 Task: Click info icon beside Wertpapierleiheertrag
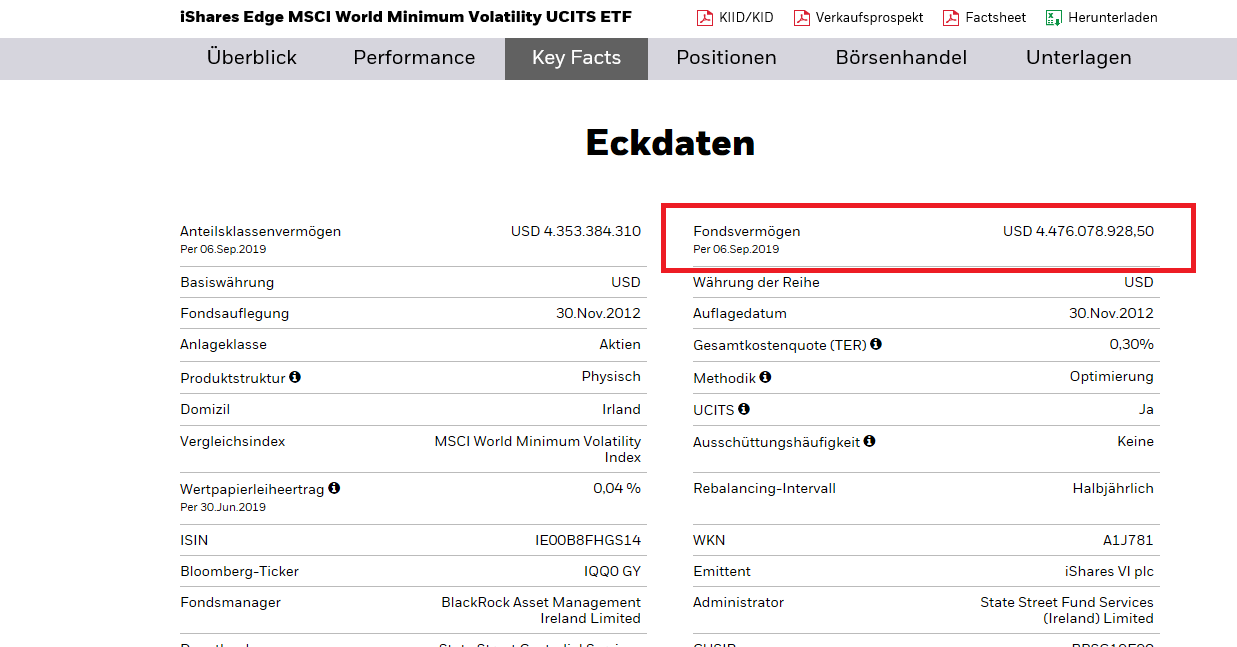[334, 488]
